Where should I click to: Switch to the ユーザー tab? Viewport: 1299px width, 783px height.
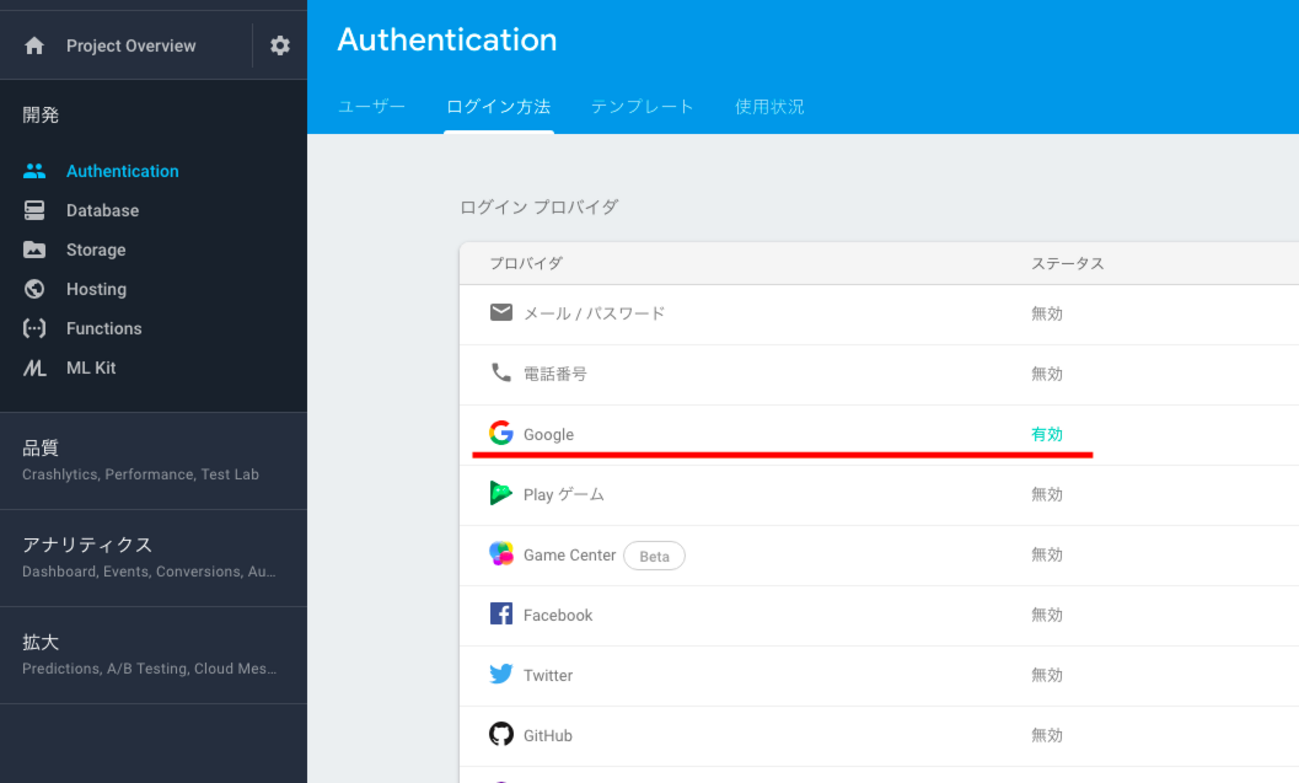tap(372, 107)
